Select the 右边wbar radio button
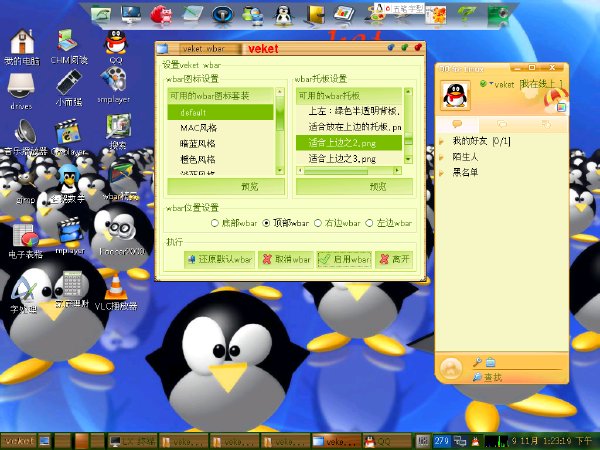Viewport: 600px width, 450px height. [318, 223]
